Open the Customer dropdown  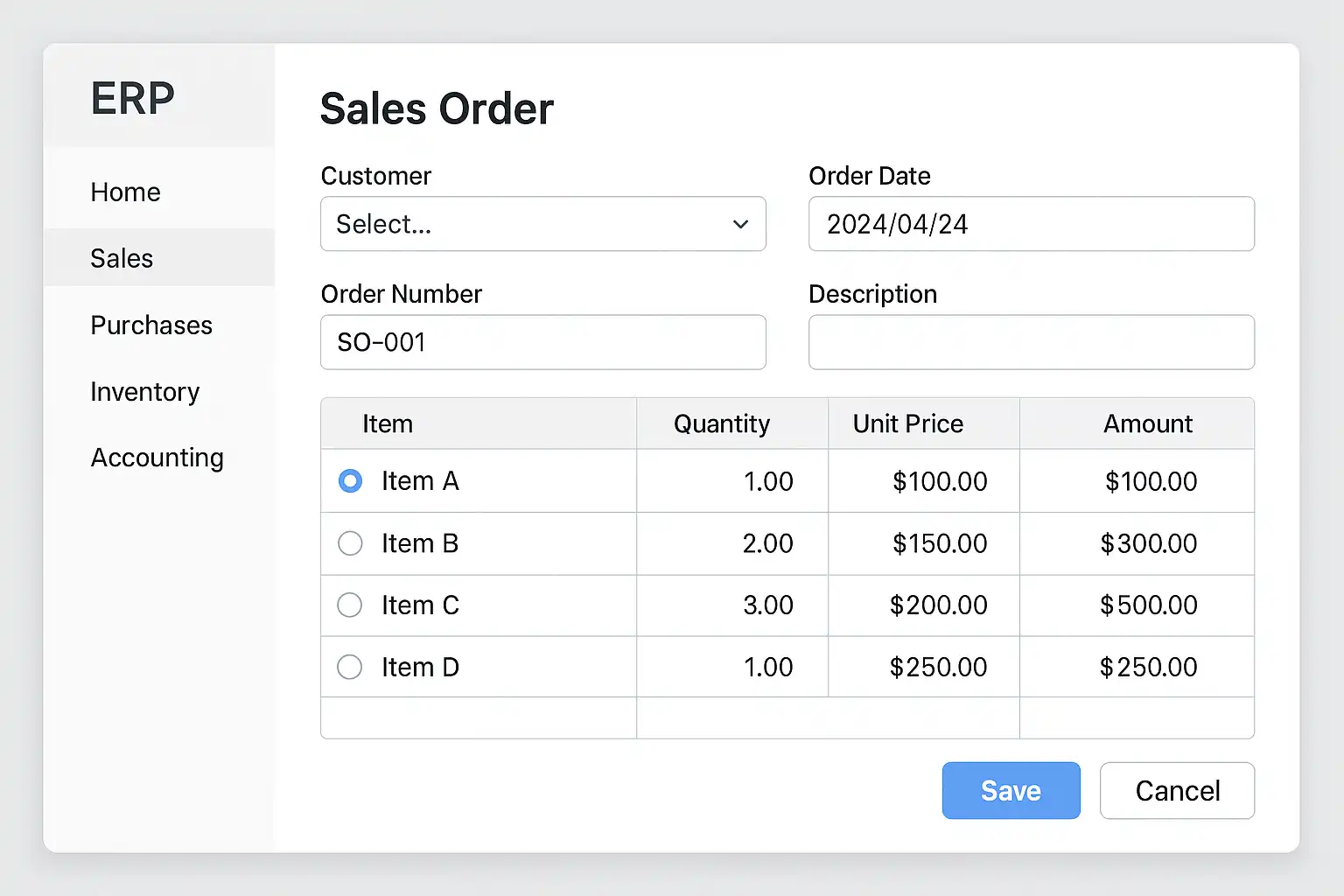(x=542, y=224)
